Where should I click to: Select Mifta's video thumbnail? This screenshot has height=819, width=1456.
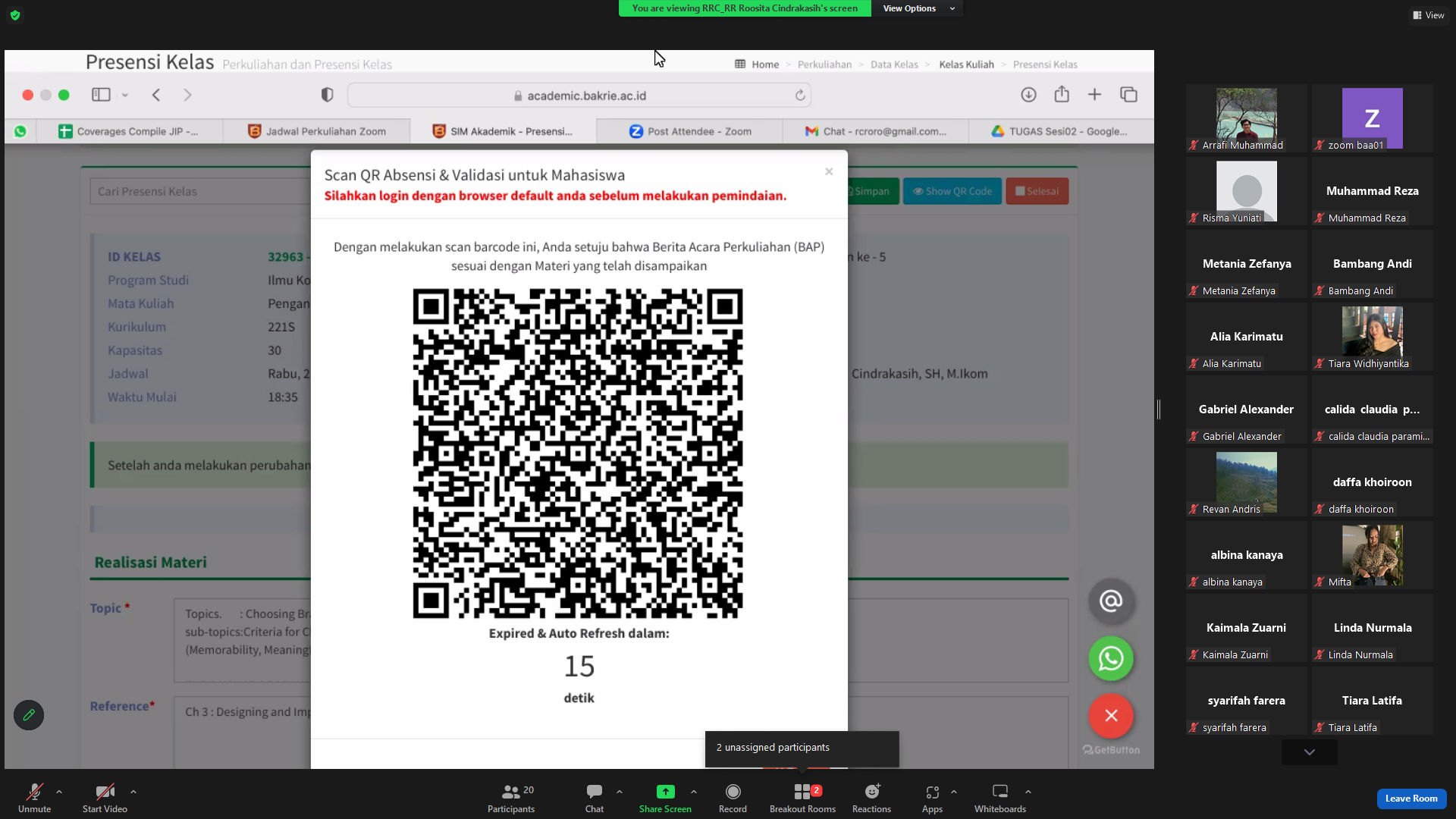pos(1373,555)
